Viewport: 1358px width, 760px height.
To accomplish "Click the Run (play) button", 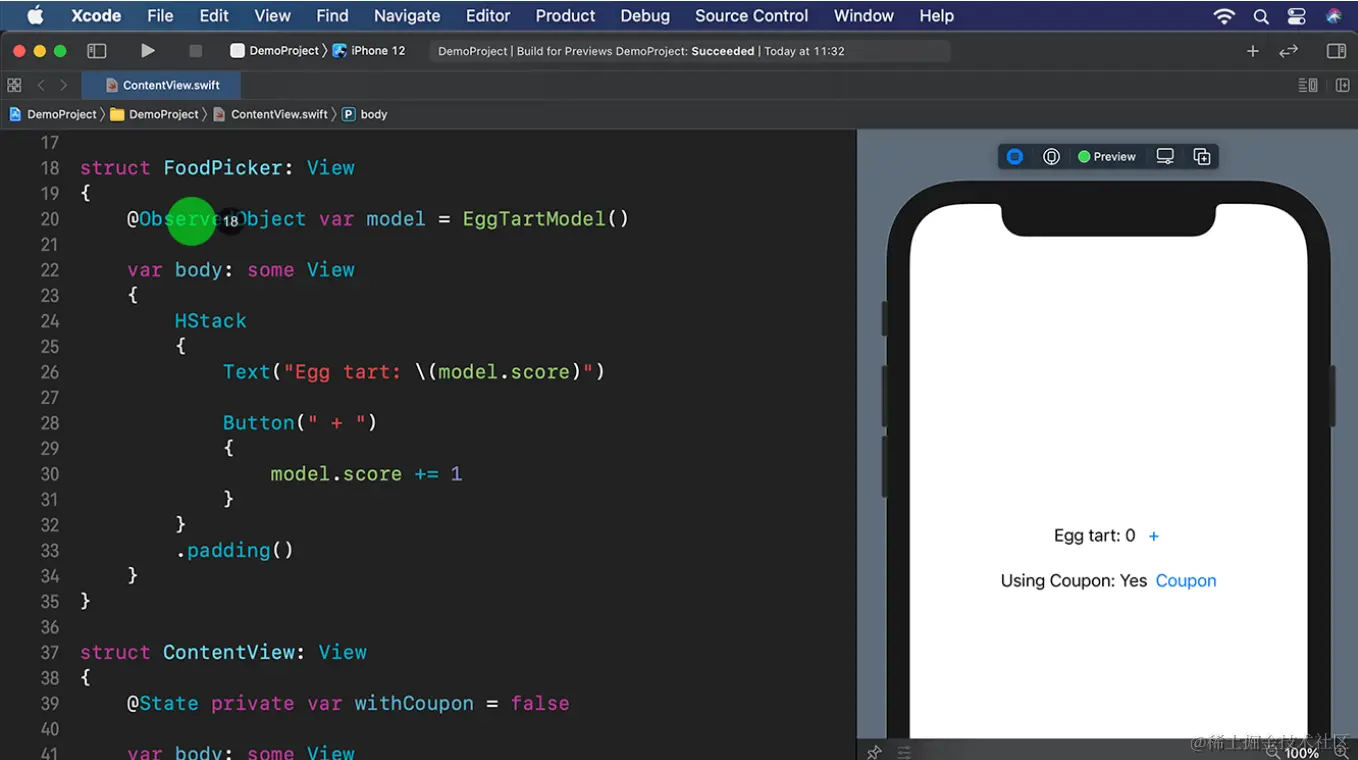I will pyautogui.click(x=148, y=51).
